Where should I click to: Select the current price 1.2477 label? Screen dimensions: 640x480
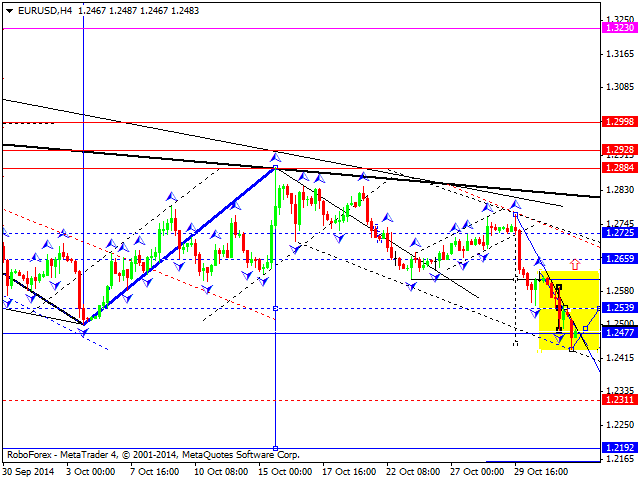coord(618,333)
